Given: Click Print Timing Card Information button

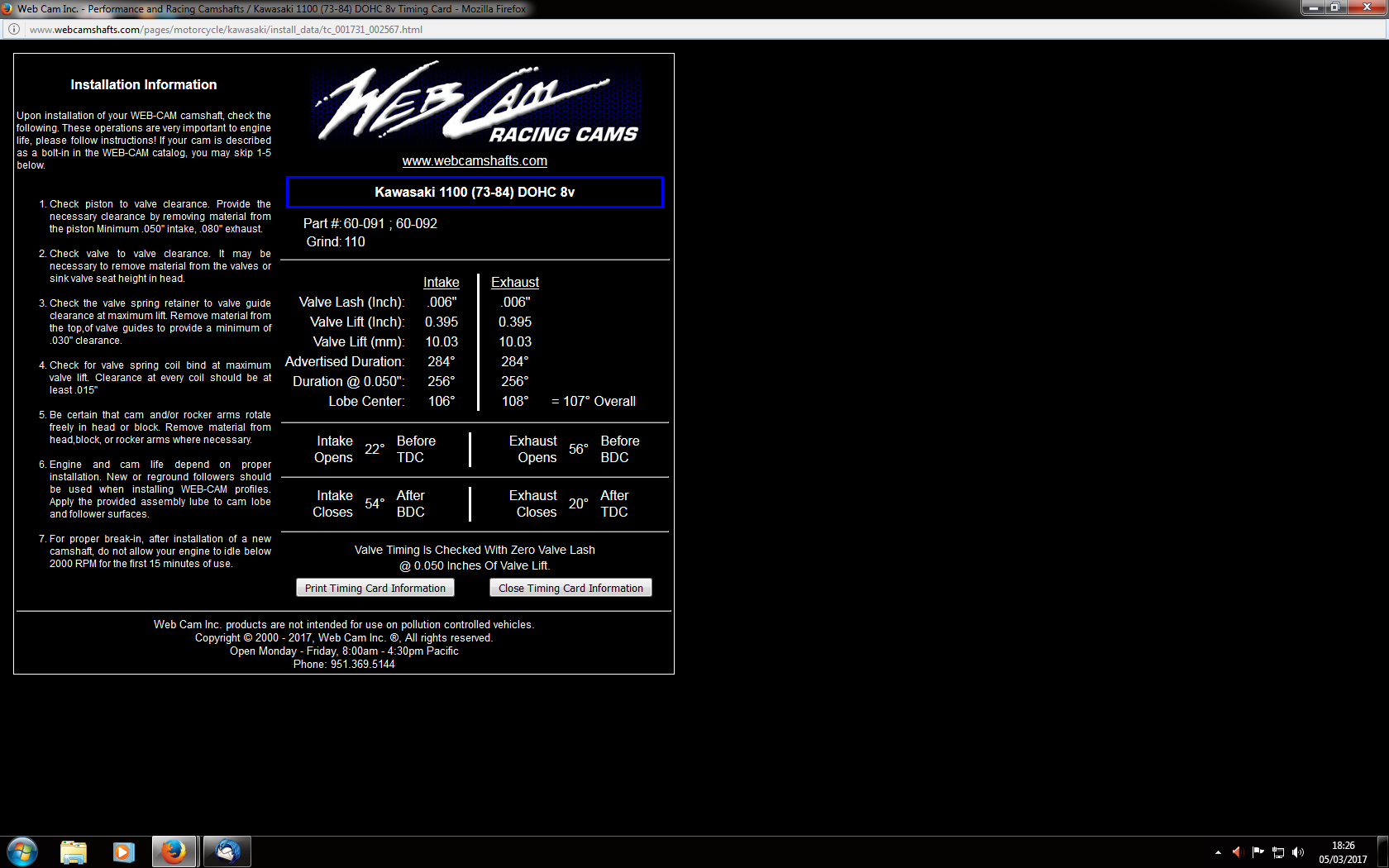Looking at the screenshot, I should (x=375, y=588).
